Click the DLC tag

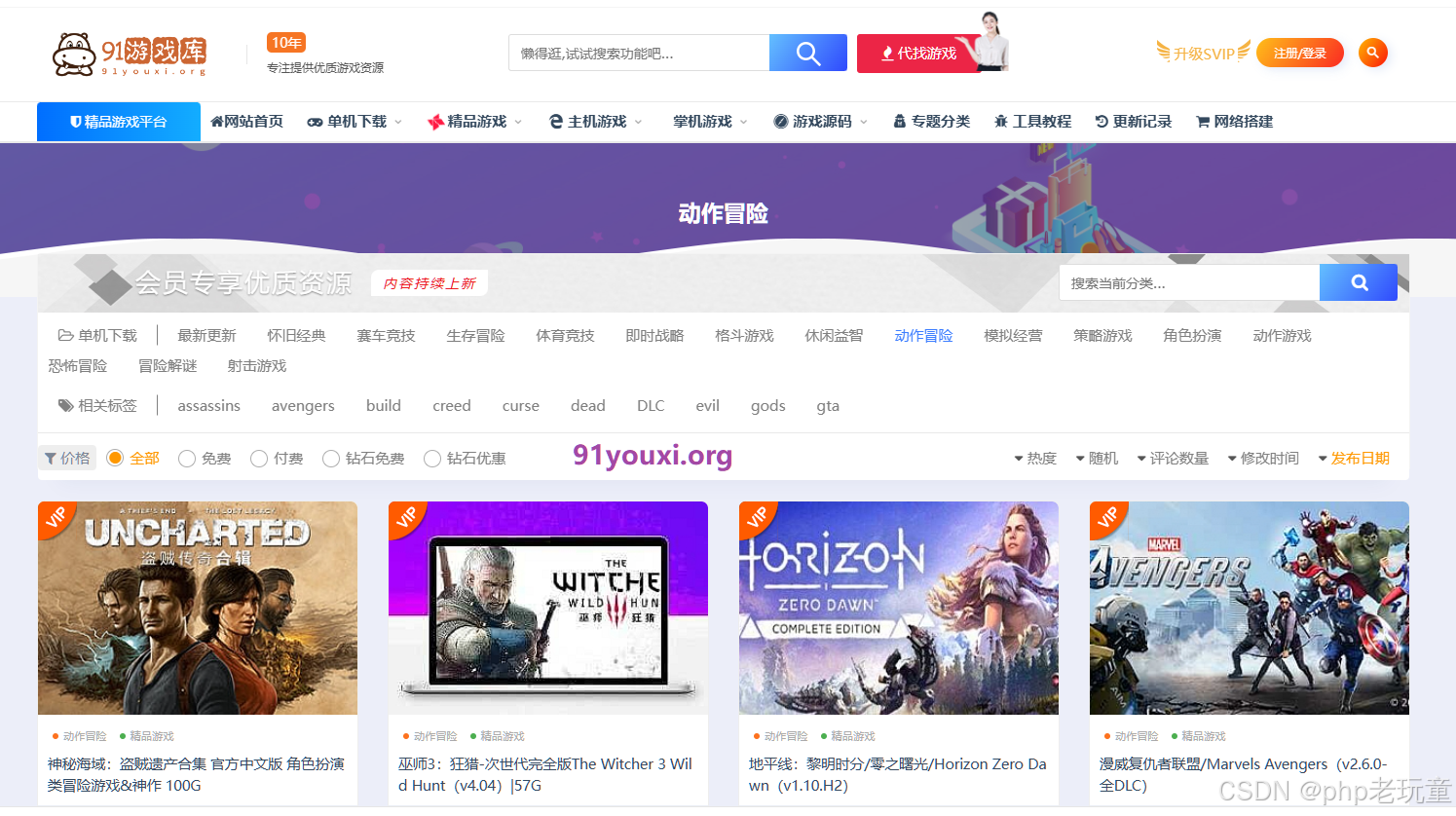point(651,405)
